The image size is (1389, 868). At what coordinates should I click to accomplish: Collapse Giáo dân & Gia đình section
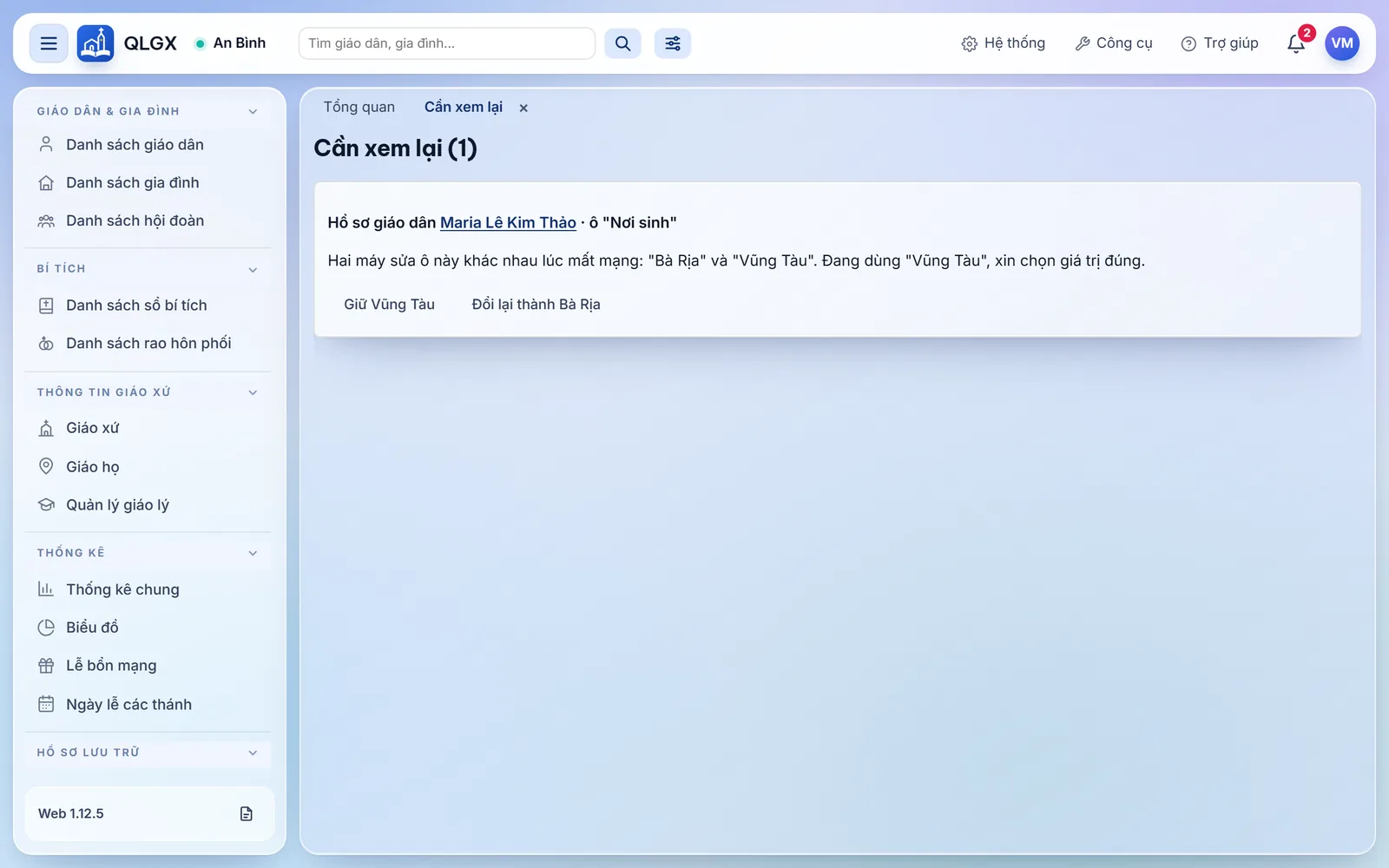[x=148, y=111]
